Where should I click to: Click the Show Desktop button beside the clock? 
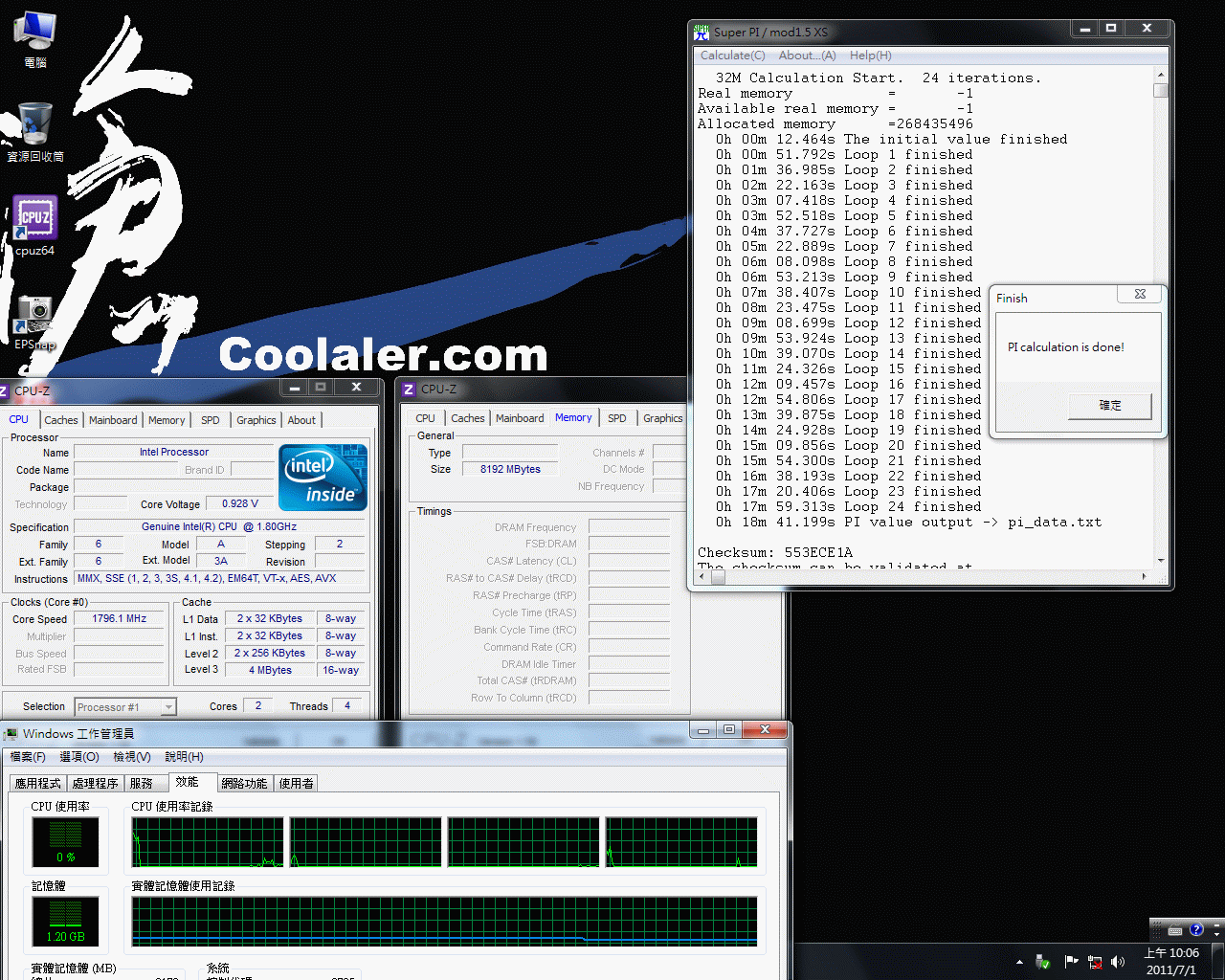[1217, 962]
